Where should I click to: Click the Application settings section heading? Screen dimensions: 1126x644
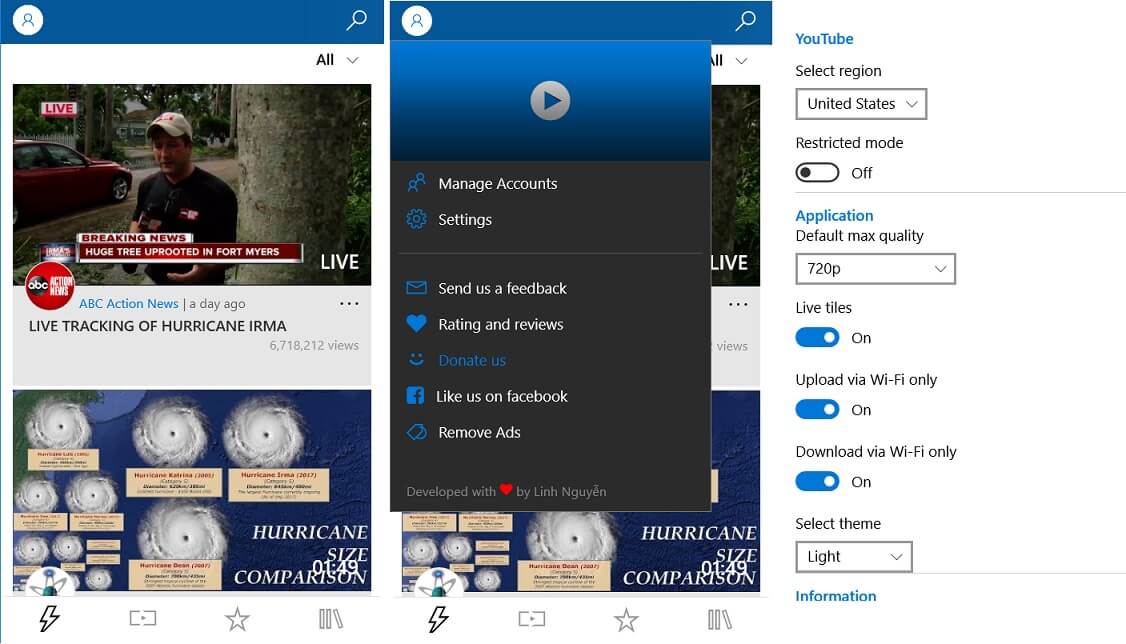pyautogui.click(x=834, y=215)
